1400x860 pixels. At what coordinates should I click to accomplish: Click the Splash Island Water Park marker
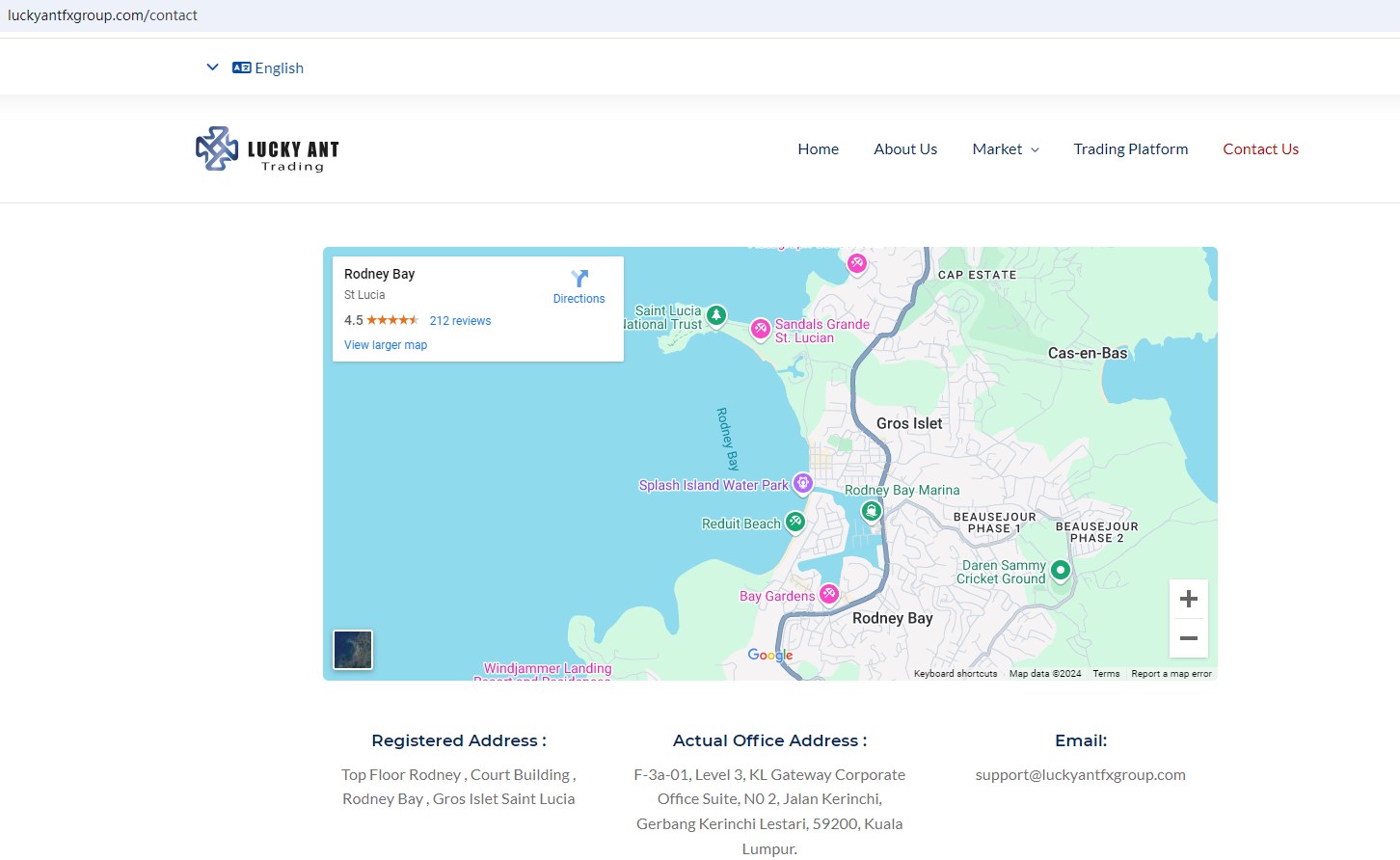tap(802, 483)
